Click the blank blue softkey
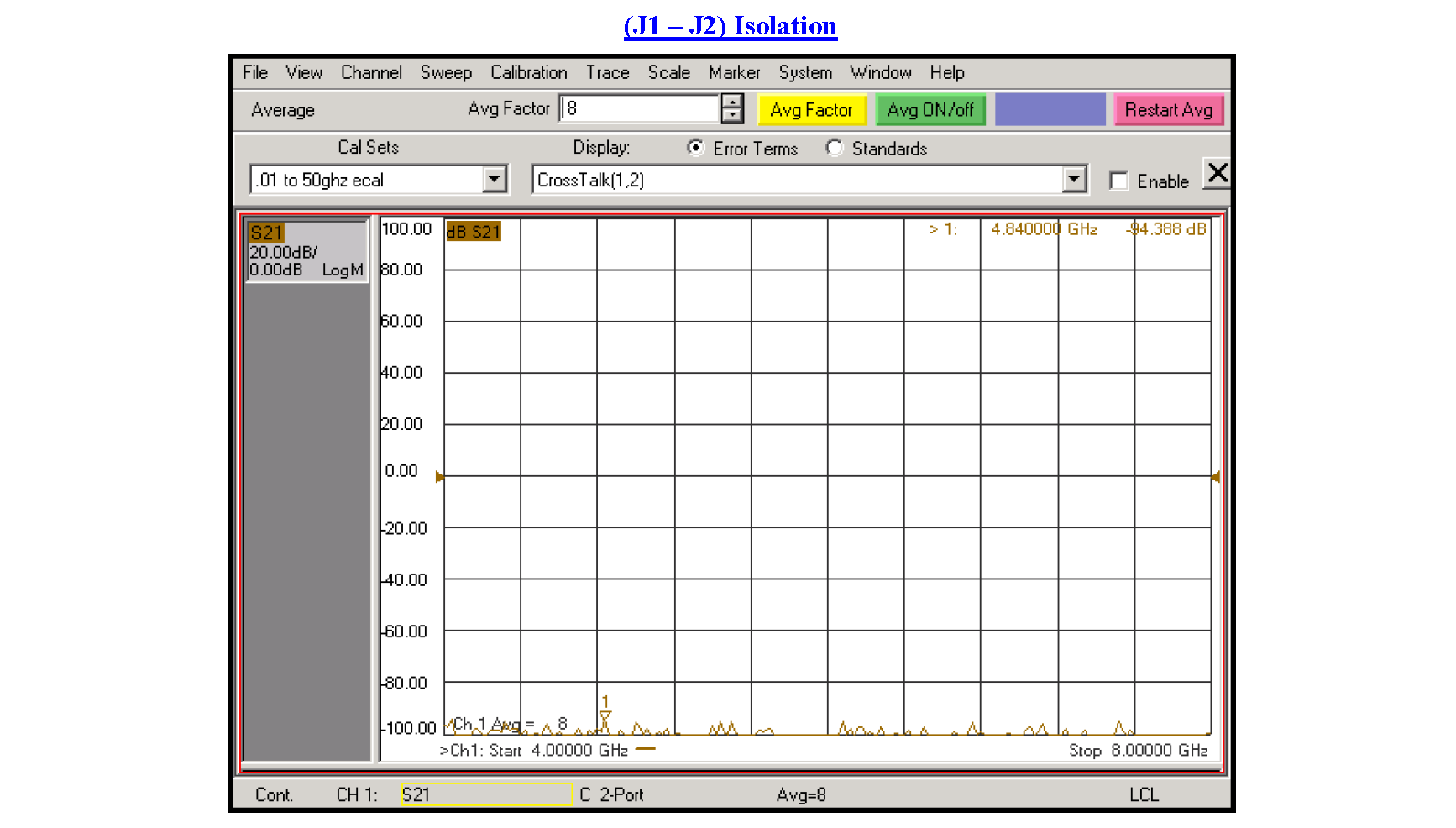Image resolution: width=1456 pixels, height=828 pixels. [1050, 109]
